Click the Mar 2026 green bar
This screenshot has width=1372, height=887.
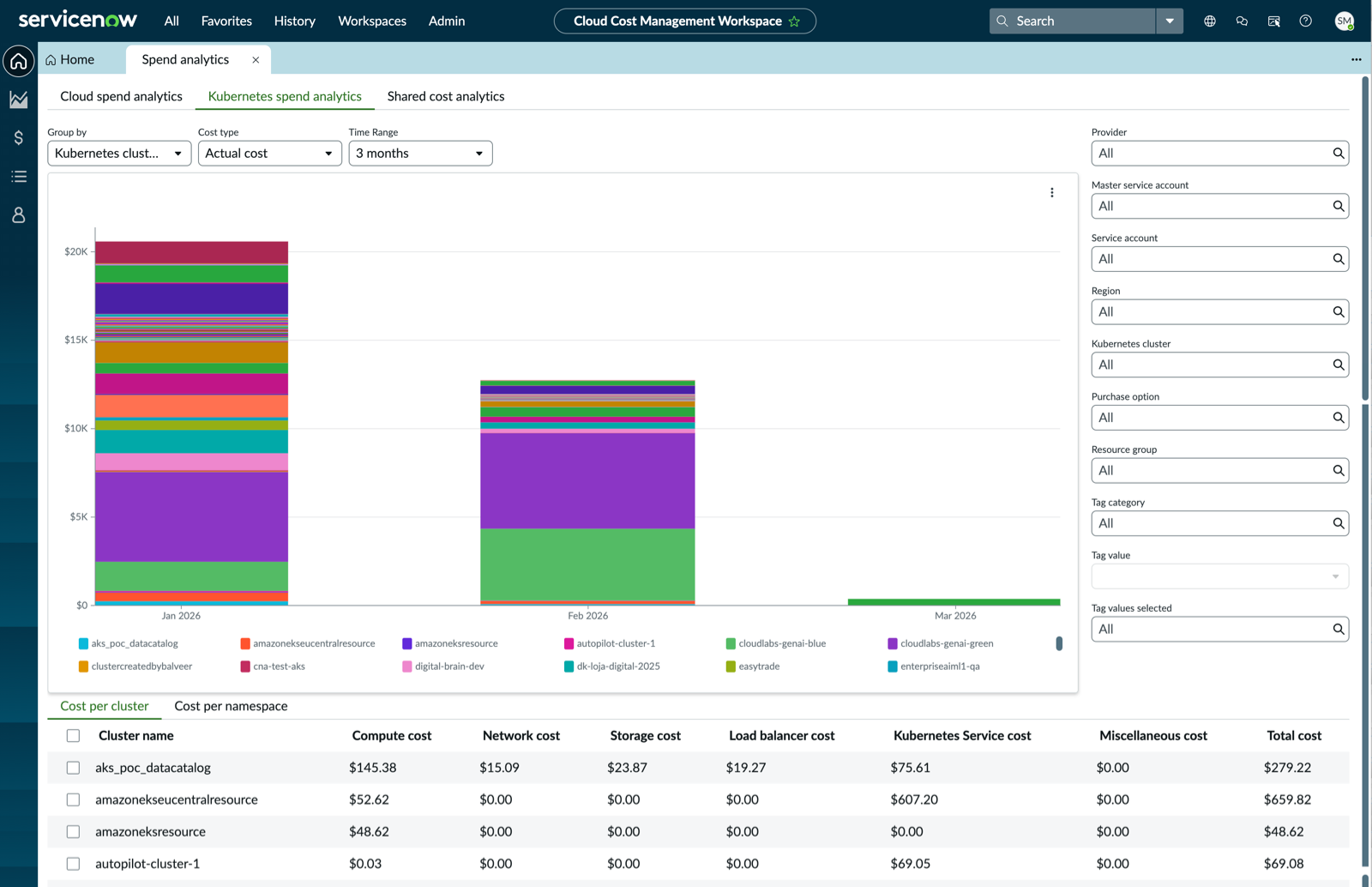[x=954, y=602]
